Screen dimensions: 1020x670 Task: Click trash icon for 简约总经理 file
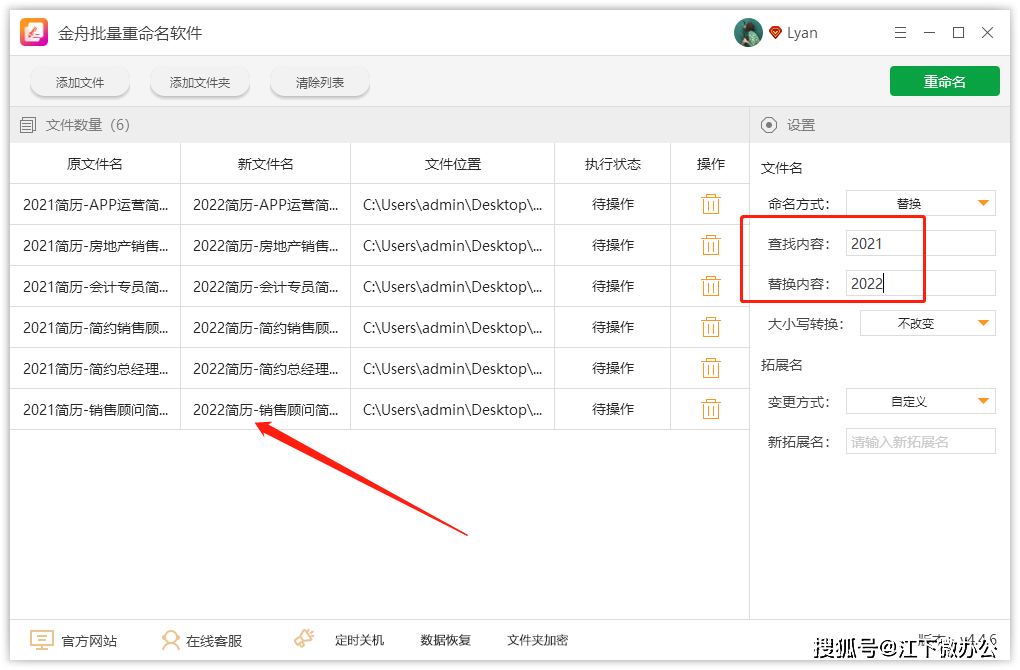711,368
